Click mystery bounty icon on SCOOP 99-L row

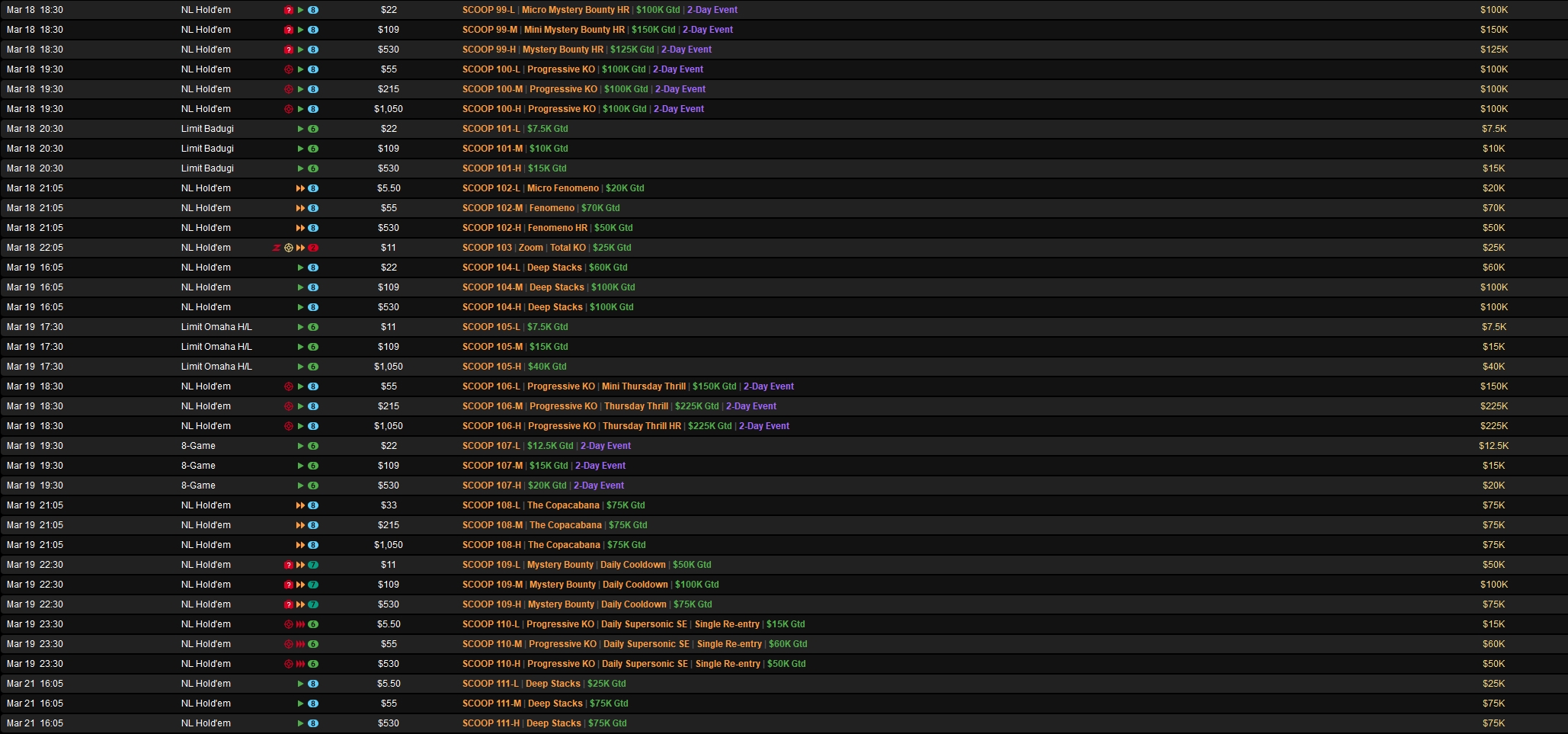(x=288, y=10)
